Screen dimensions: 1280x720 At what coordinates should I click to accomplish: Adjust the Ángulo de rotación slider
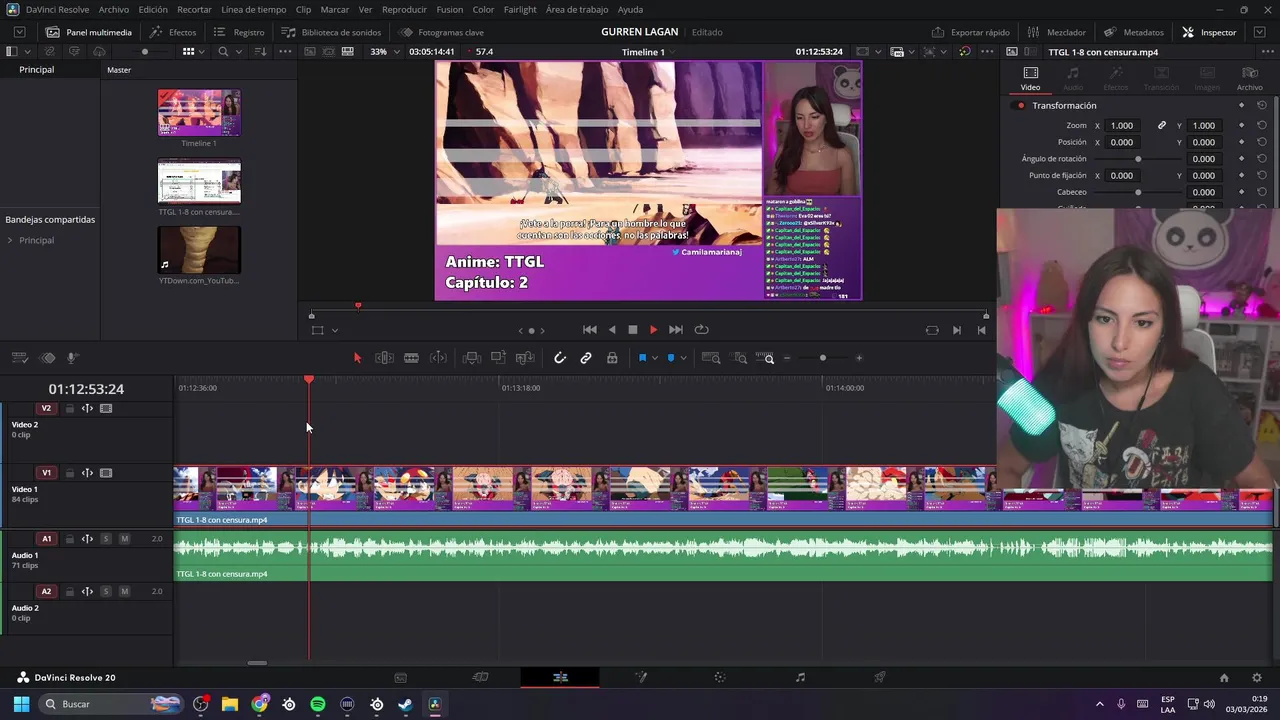pos(1138,159)
